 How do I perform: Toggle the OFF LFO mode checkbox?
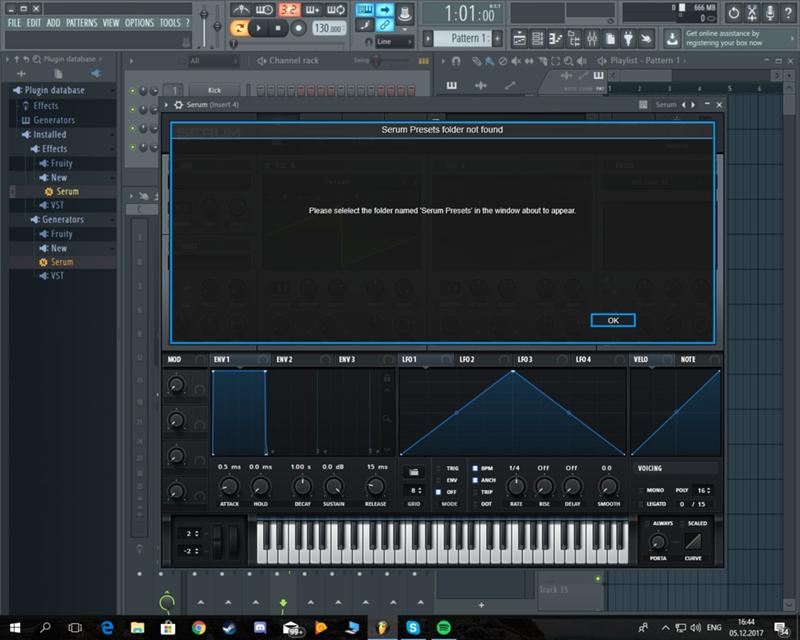pyautogui.click(x=438, y=492)
